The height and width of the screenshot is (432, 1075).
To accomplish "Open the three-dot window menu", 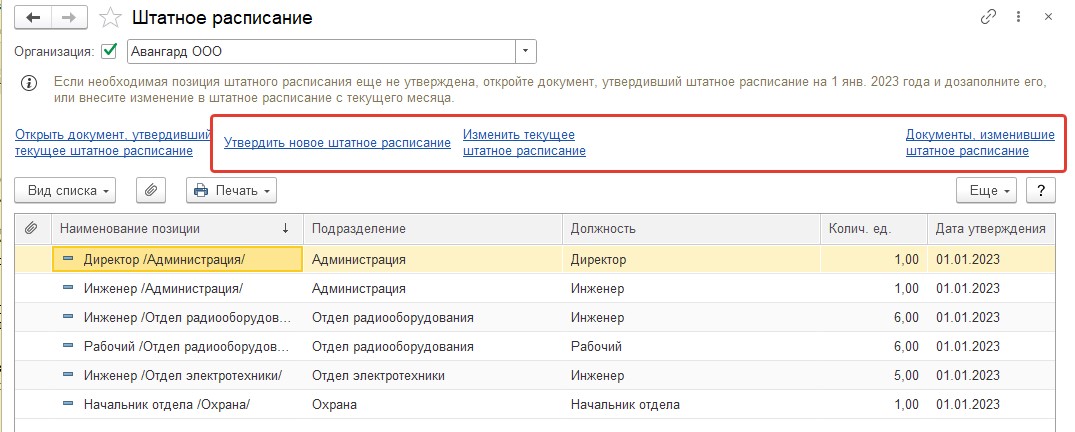I will (1018, 17).
